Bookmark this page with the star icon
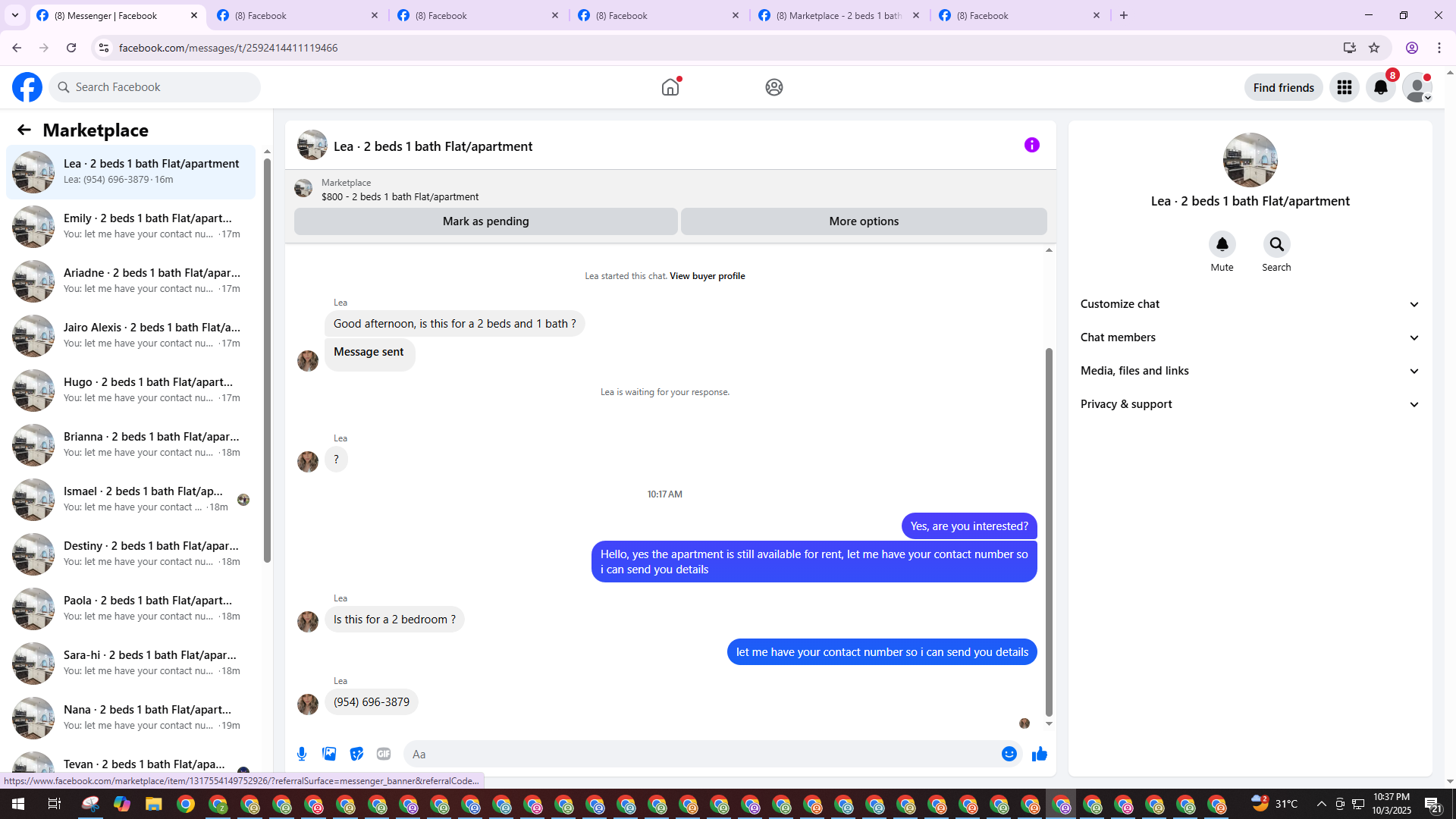Image resolution: width=1456 pixels, height=819 pixels. pyautogui.click(x=1374, y=48)
